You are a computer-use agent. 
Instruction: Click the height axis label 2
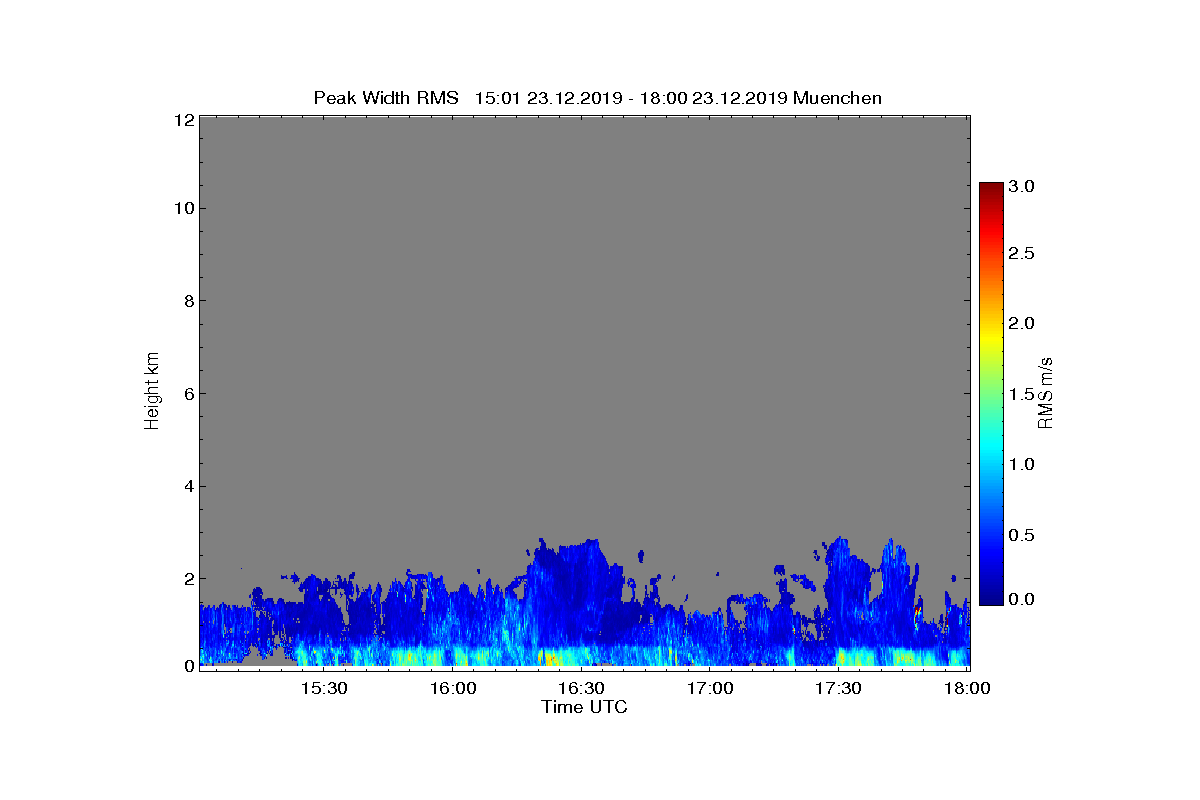[x=188, y=578]
